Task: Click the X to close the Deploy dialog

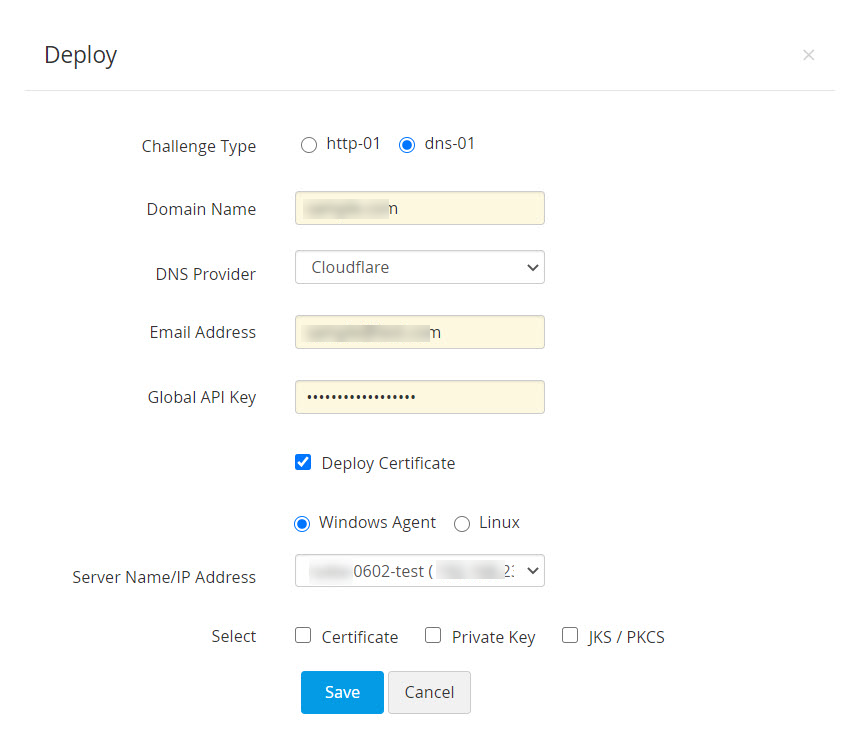Action: tap(808, 55)
